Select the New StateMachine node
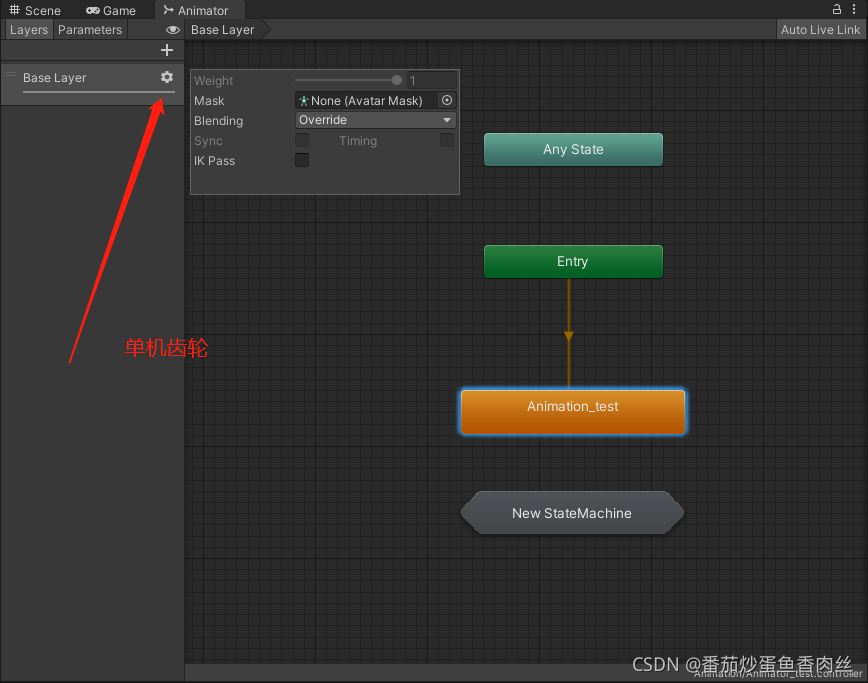This screenshot has height=683, width=868. pyautogui.click(x=572, y=513)
